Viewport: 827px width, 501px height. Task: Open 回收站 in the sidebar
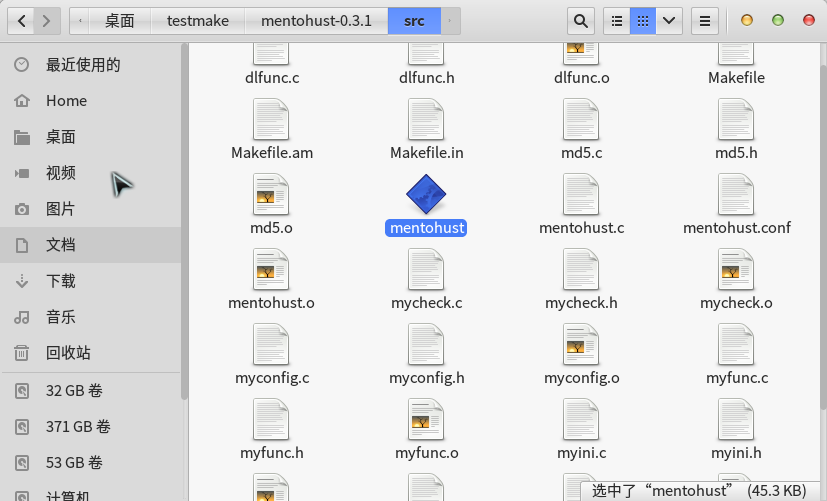click(x=91, y=353)
